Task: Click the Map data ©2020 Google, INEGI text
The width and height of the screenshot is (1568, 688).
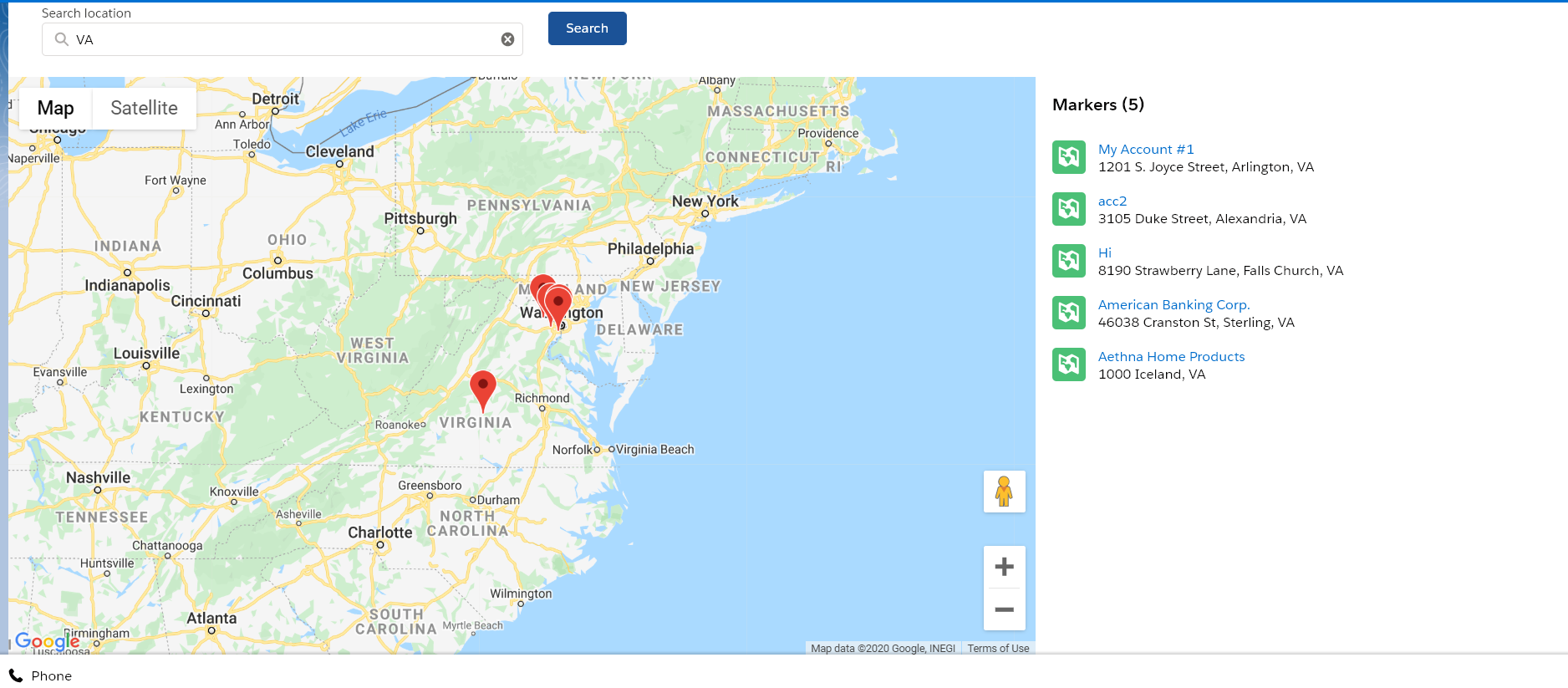Action: point(883,648)
